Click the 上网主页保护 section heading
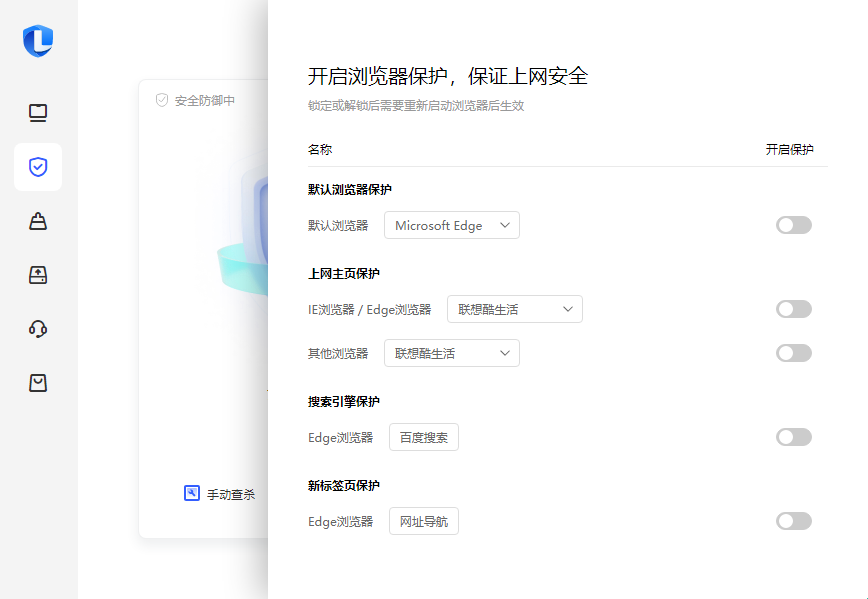This screenshot has width=868, height=599. (x=344, y=273)
